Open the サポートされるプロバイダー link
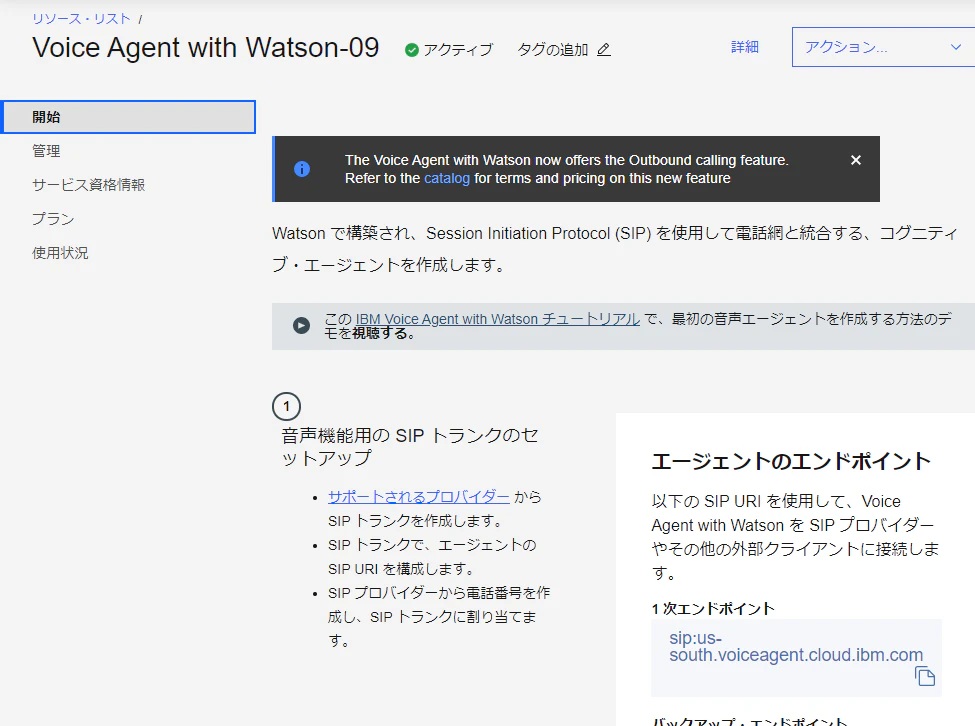Viewport: 975px width, 726px height. point(419,497)
